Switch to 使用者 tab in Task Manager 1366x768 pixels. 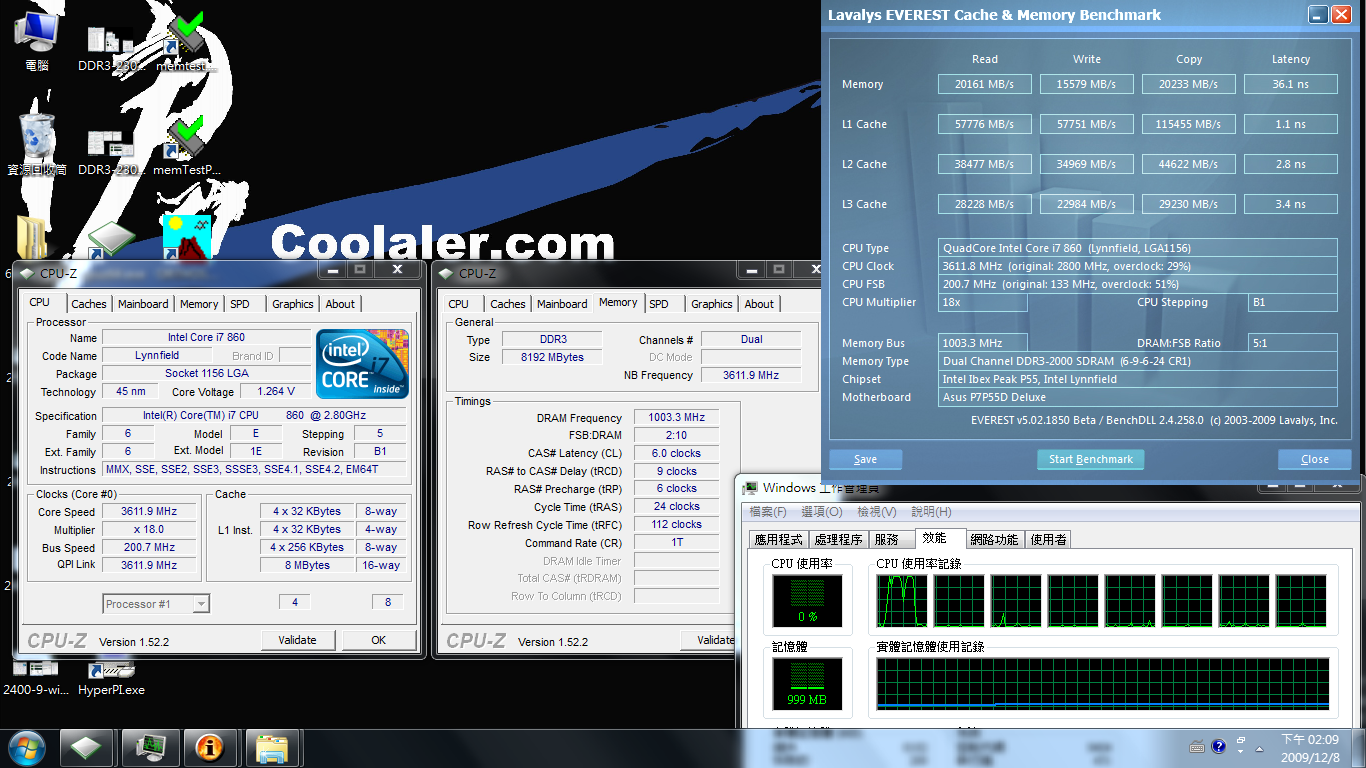(1048, 539)
